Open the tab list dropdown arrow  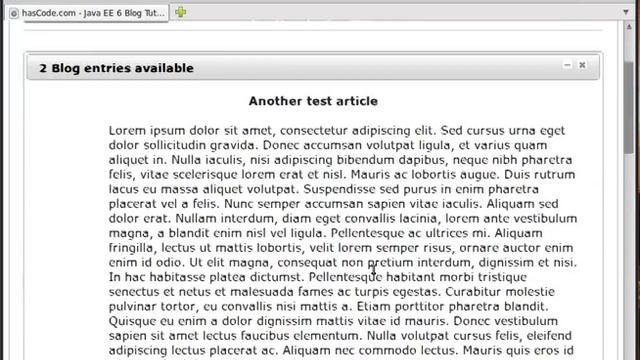(x=626, y=12)
